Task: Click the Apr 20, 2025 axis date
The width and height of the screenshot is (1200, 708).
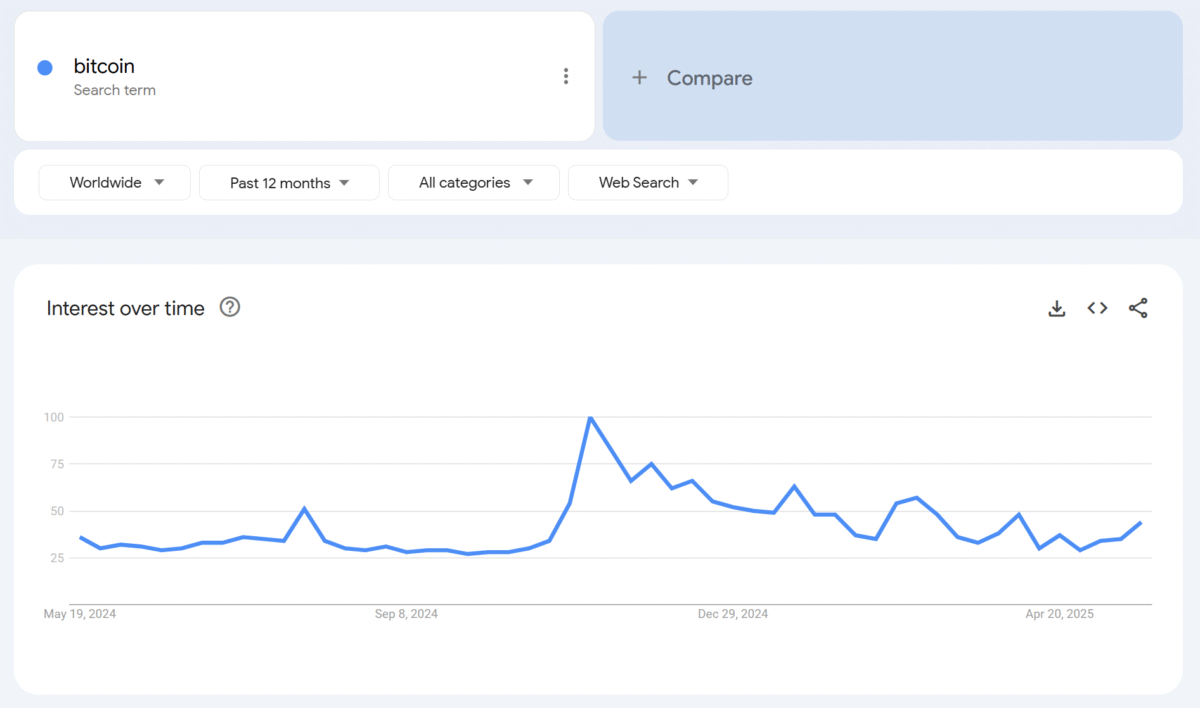Action: click(1059, 614)
